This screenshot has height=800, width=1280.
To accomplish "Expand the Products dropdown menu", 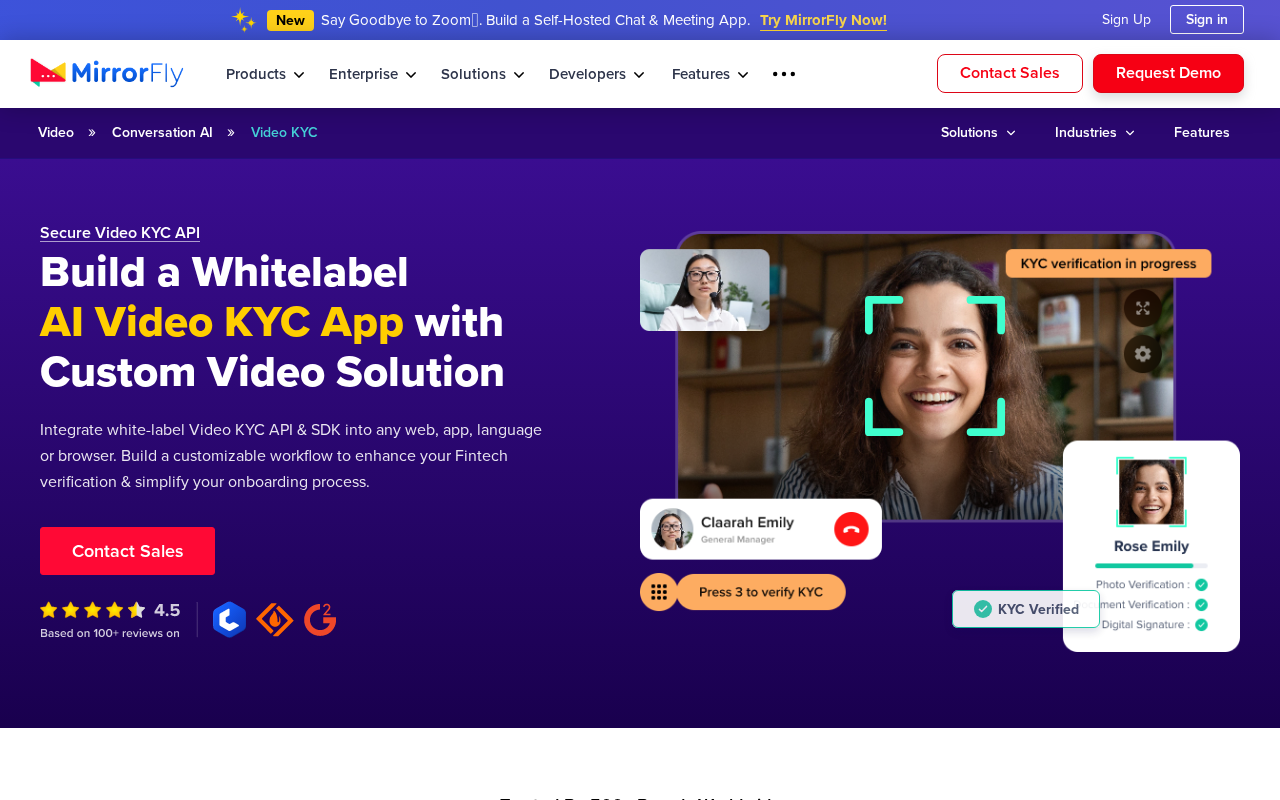I will 265,74.
